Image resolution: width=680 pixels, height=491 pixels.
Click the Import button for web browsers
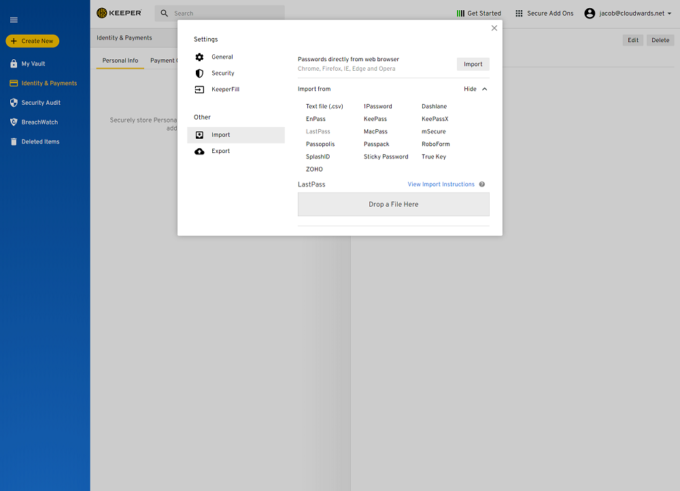(x=473, y=64)
